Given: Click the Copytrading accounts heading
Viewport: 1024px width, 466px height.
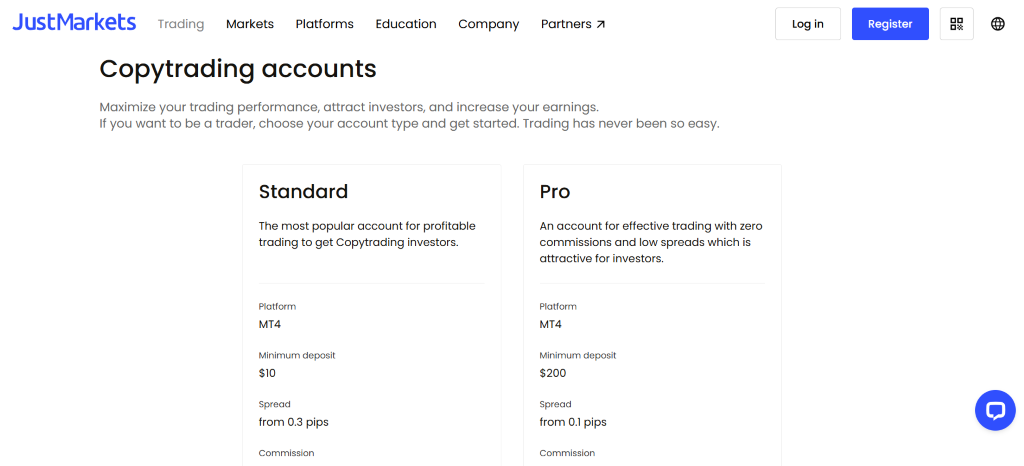Looking at the screenshot, I should tap(238, 68).
